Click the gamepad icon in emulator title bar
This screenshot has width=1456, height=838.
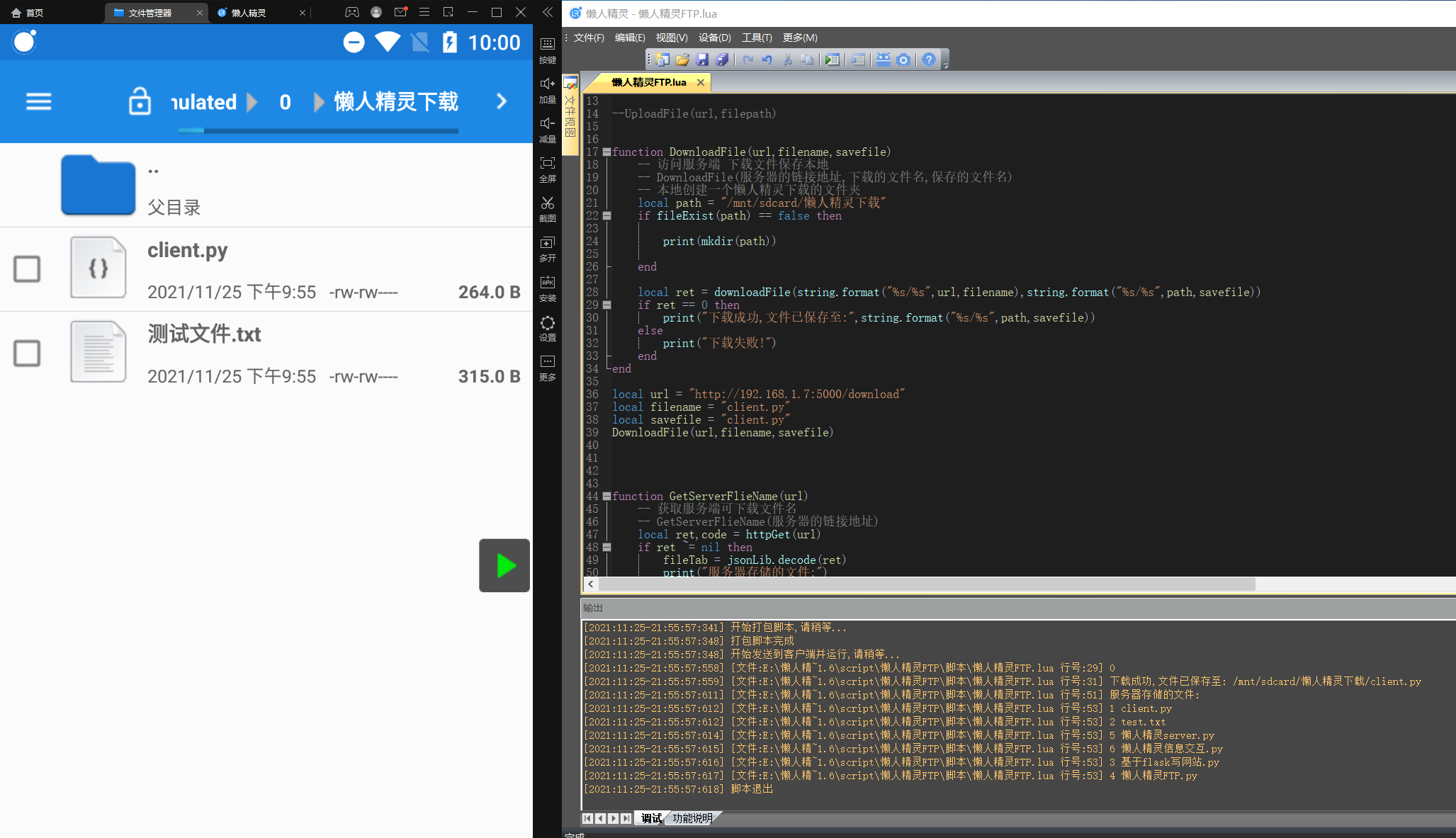point(352,12)
